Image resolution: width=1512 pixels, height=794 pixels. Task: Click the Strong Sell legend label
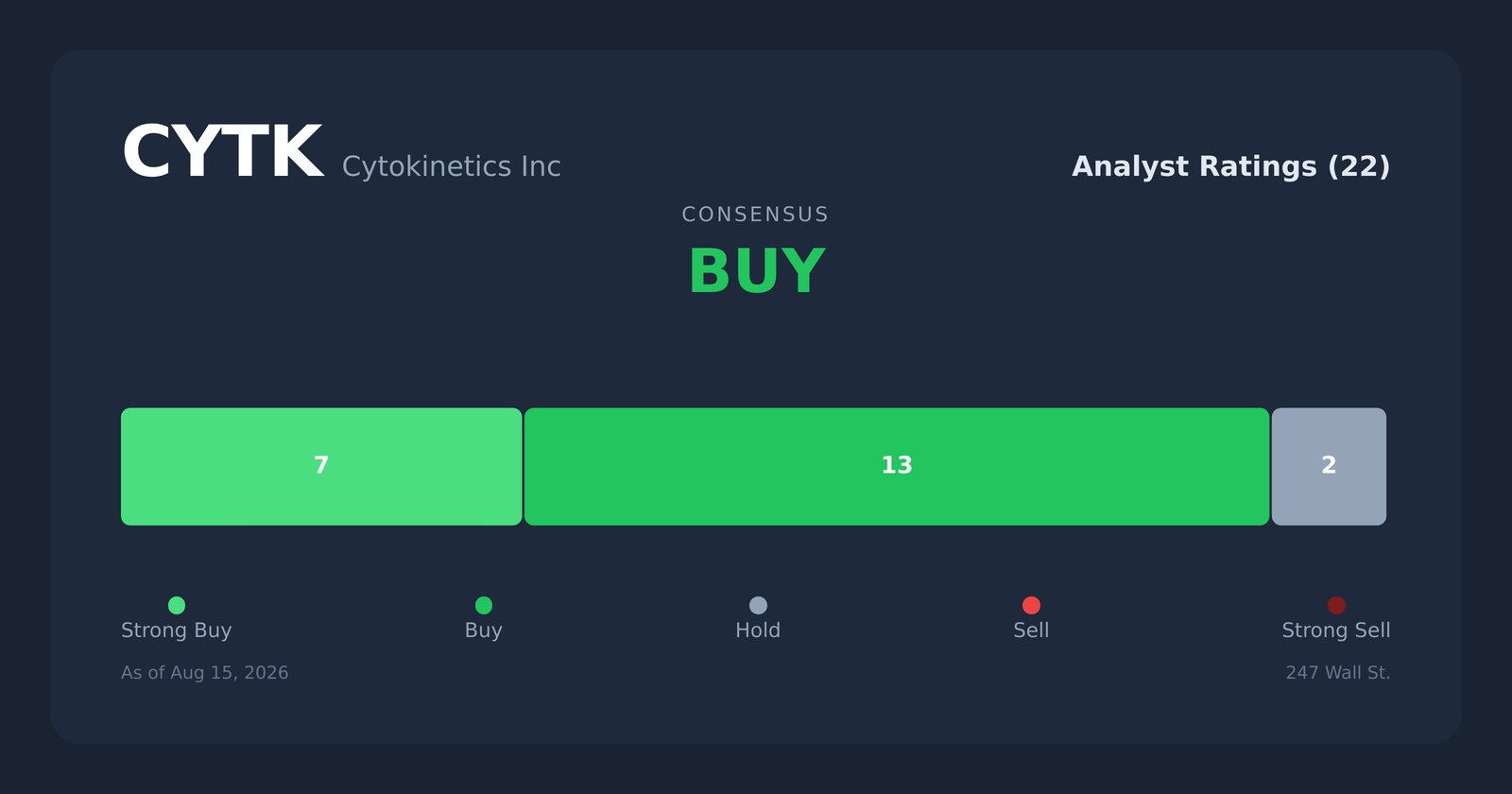1336,630
